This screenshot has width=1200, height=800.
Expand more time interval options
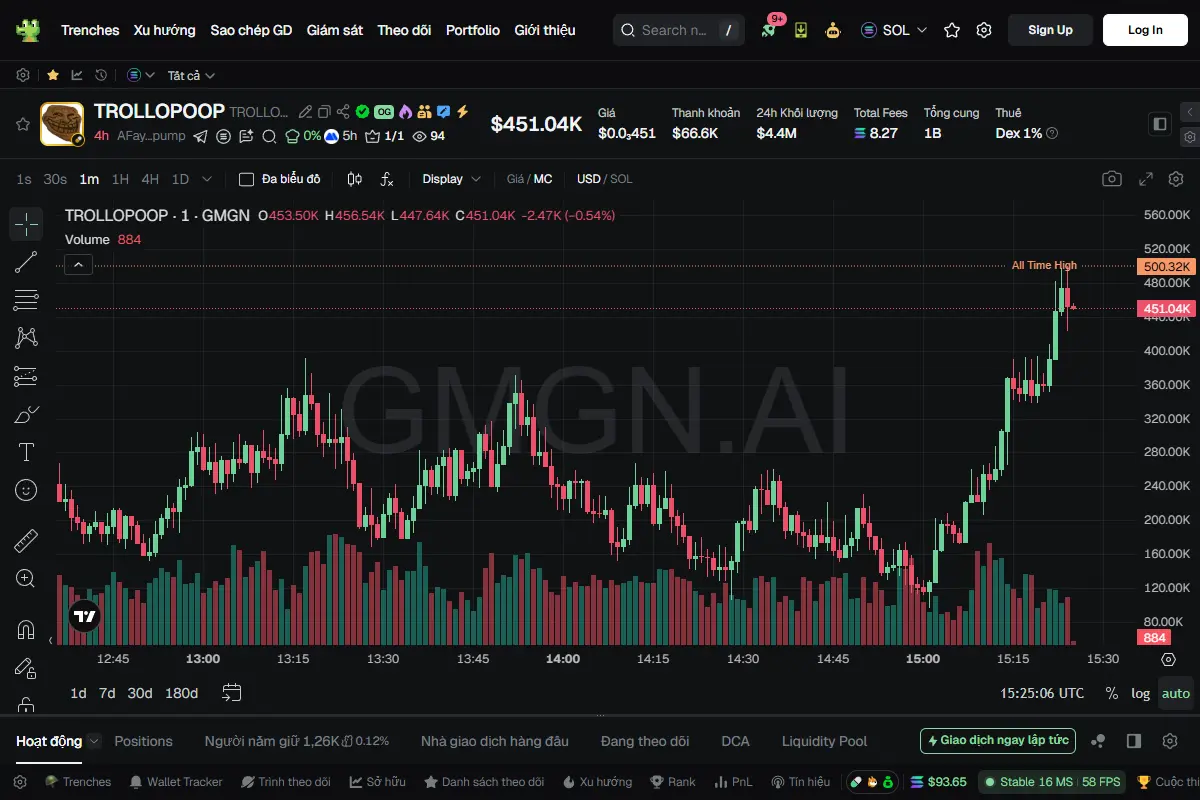[207, 179]
